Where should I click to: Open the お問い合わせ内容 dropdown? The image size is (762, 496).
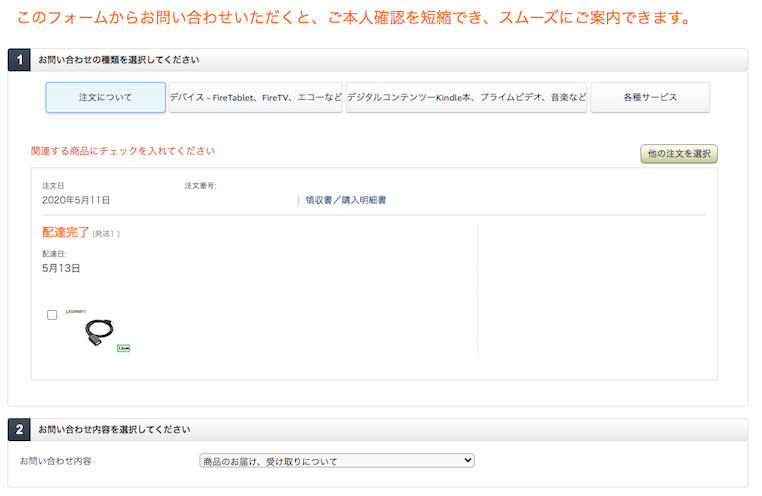pyautogui.click(x=336, y=461)
